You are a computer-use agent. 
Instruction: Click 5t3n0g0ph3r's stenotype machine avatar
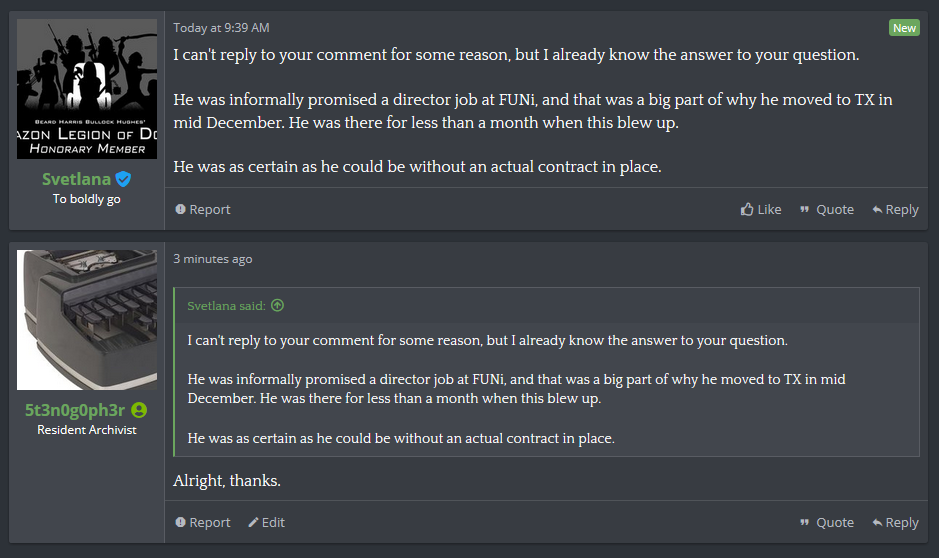pyautogui.click(x=87, y=320)
